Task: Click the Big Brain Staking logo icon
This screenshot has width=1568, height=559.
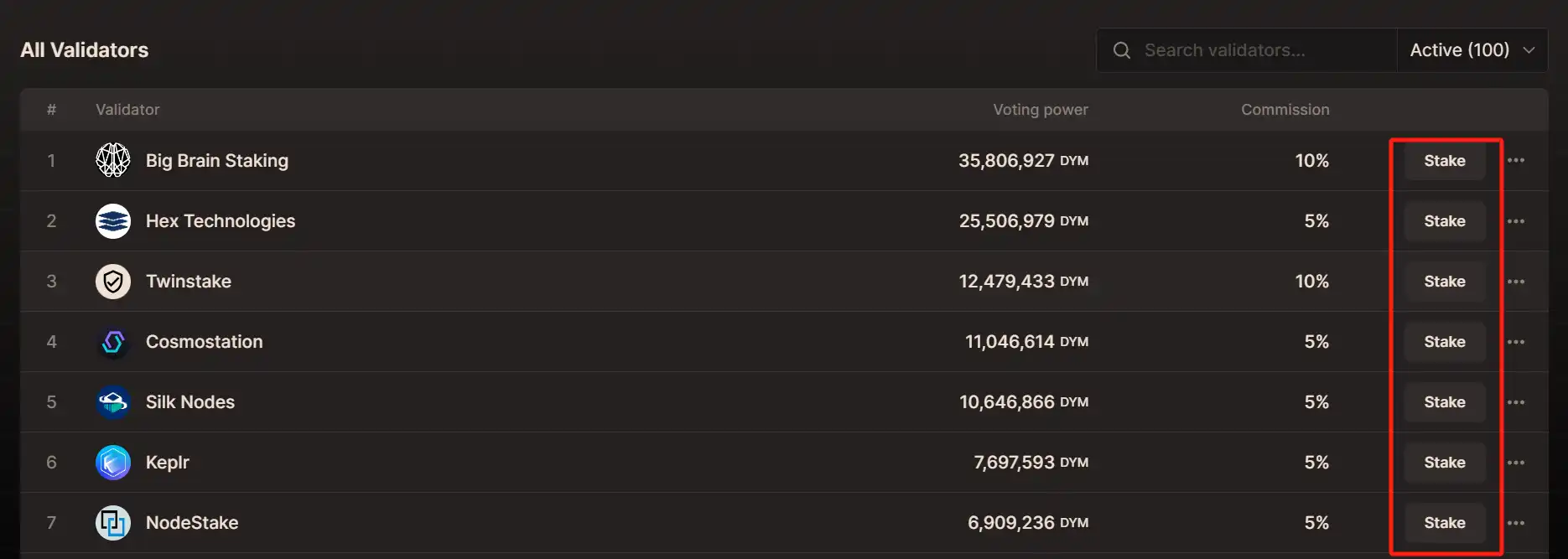Action: [113, 160]
